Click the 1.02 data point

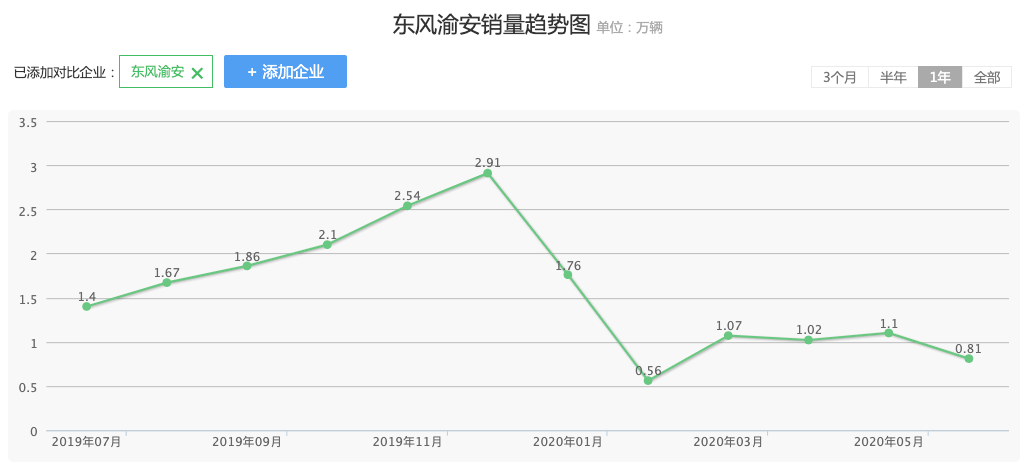tap(808, 340)
